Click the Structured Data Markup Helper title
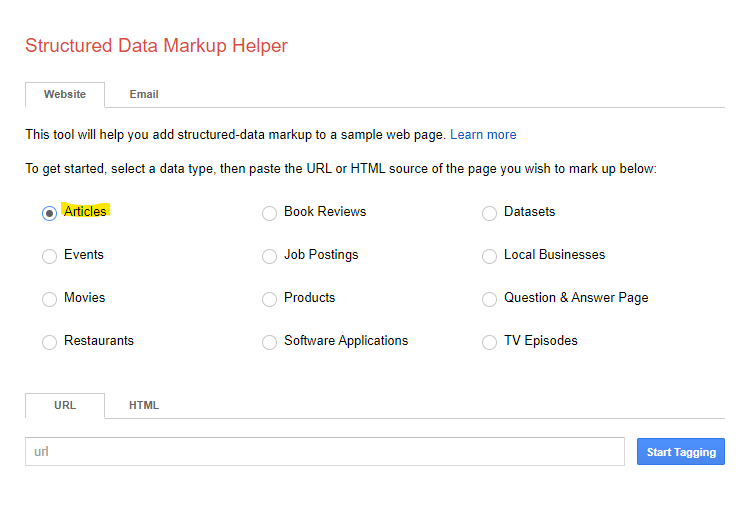Screen dimensions: 754x528 (156, 46)
